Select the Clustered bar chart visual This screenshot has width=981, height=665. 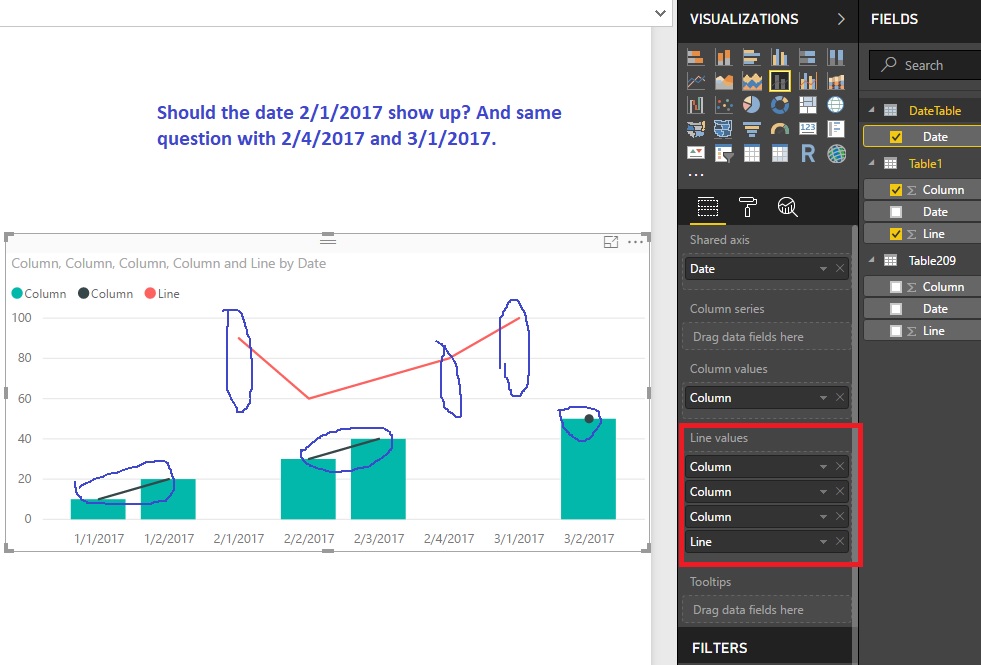pyautogui.click(x=751, y=58)
